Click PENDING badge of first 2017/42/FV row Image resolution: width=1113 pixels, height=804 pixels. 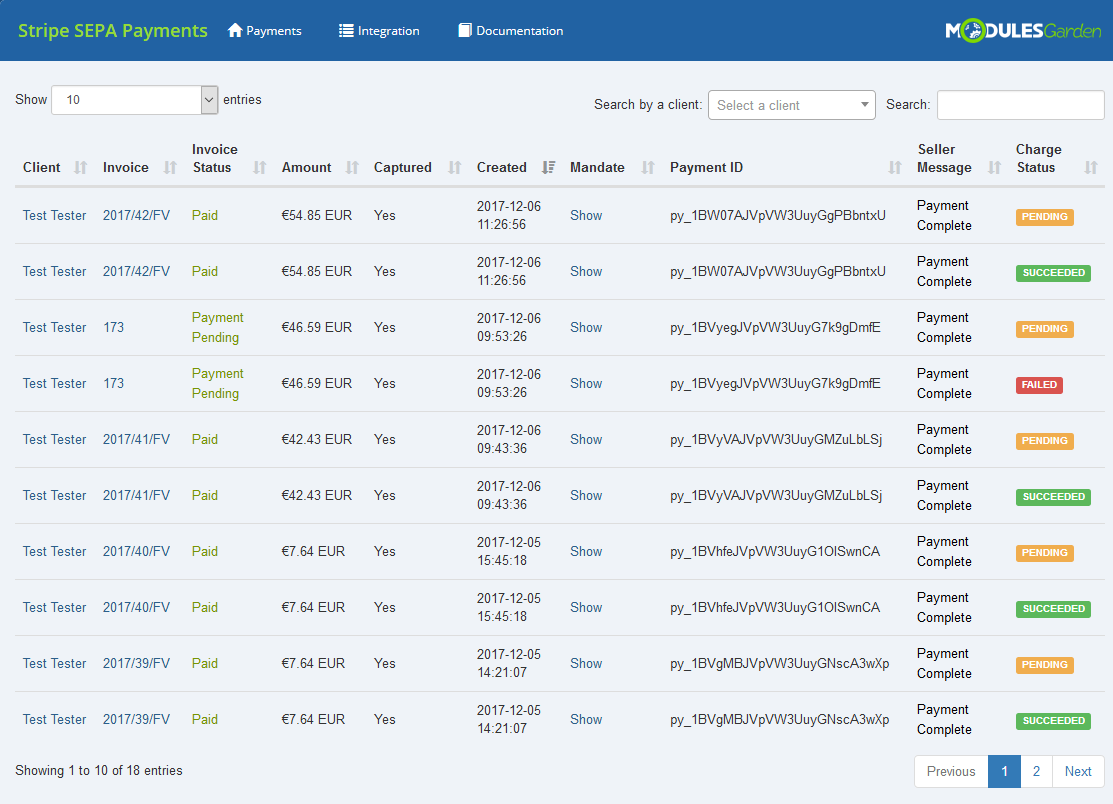pyautogui.click(x=1044, y=216)
